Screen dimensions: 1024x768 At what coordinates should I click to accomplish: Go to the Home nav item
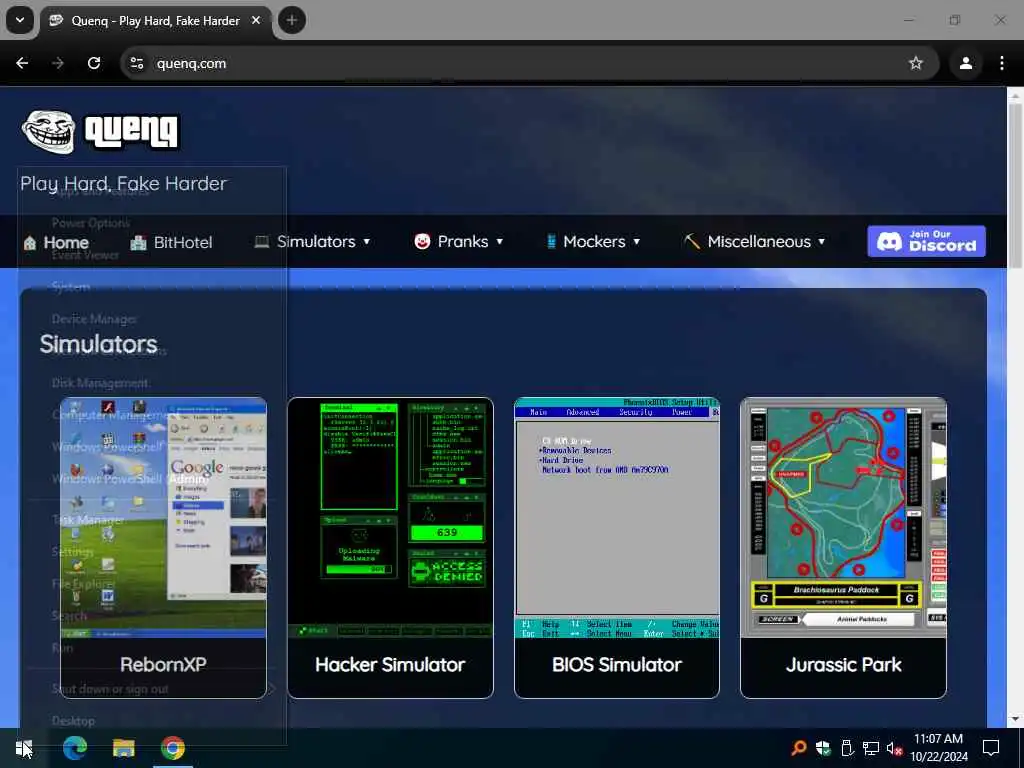(56, 242)
